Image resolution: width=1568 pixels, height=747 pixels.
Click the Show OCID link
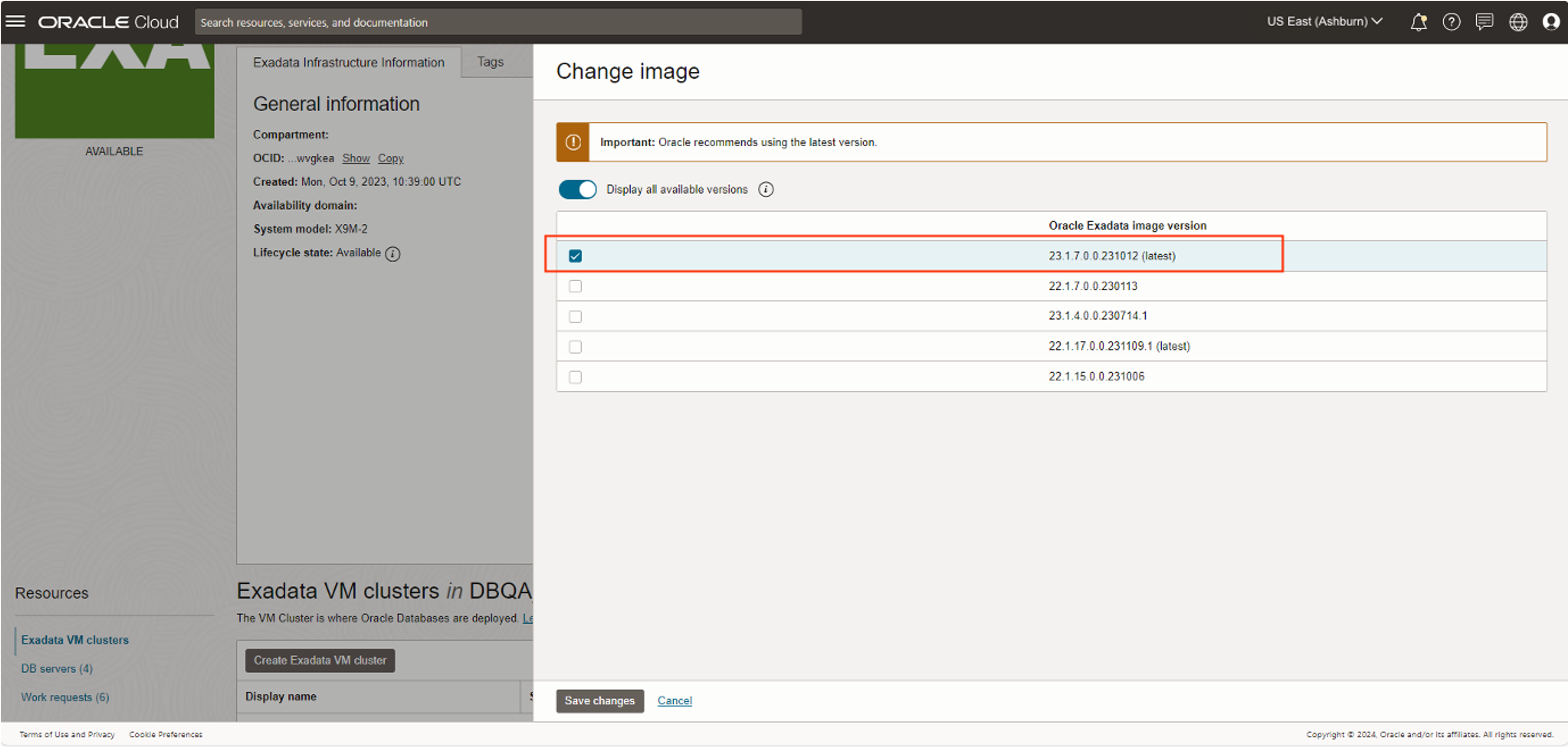coord(356,158)
